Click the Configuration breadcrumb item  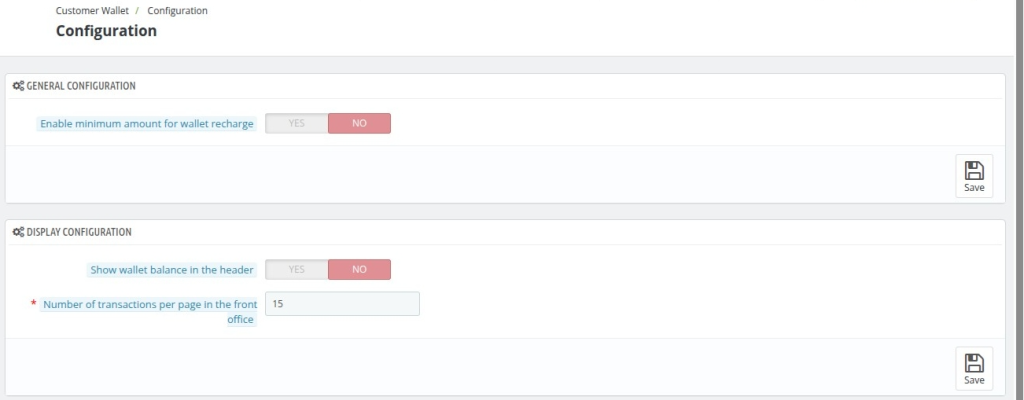(177, 11)
